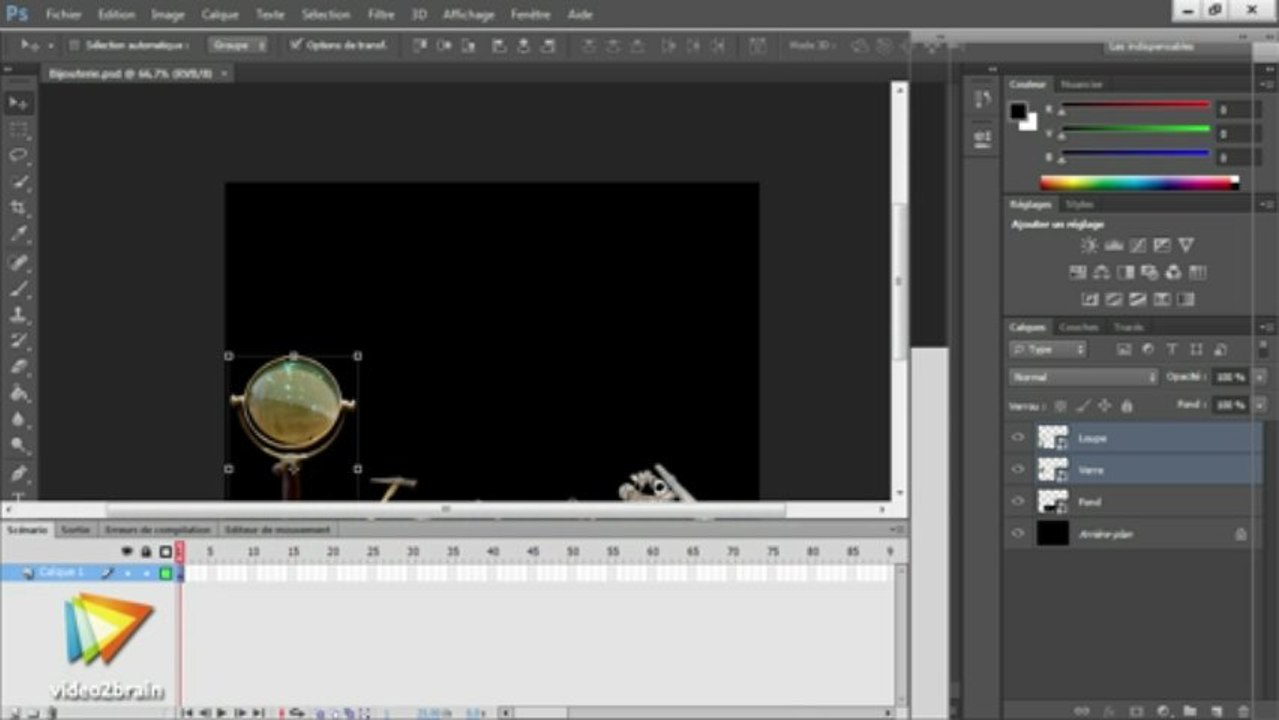Image resolution: width=1279 pixels, height=720 pixels.
Task: Open the blend mode Normal dropdown
Action: point(1083,377)
